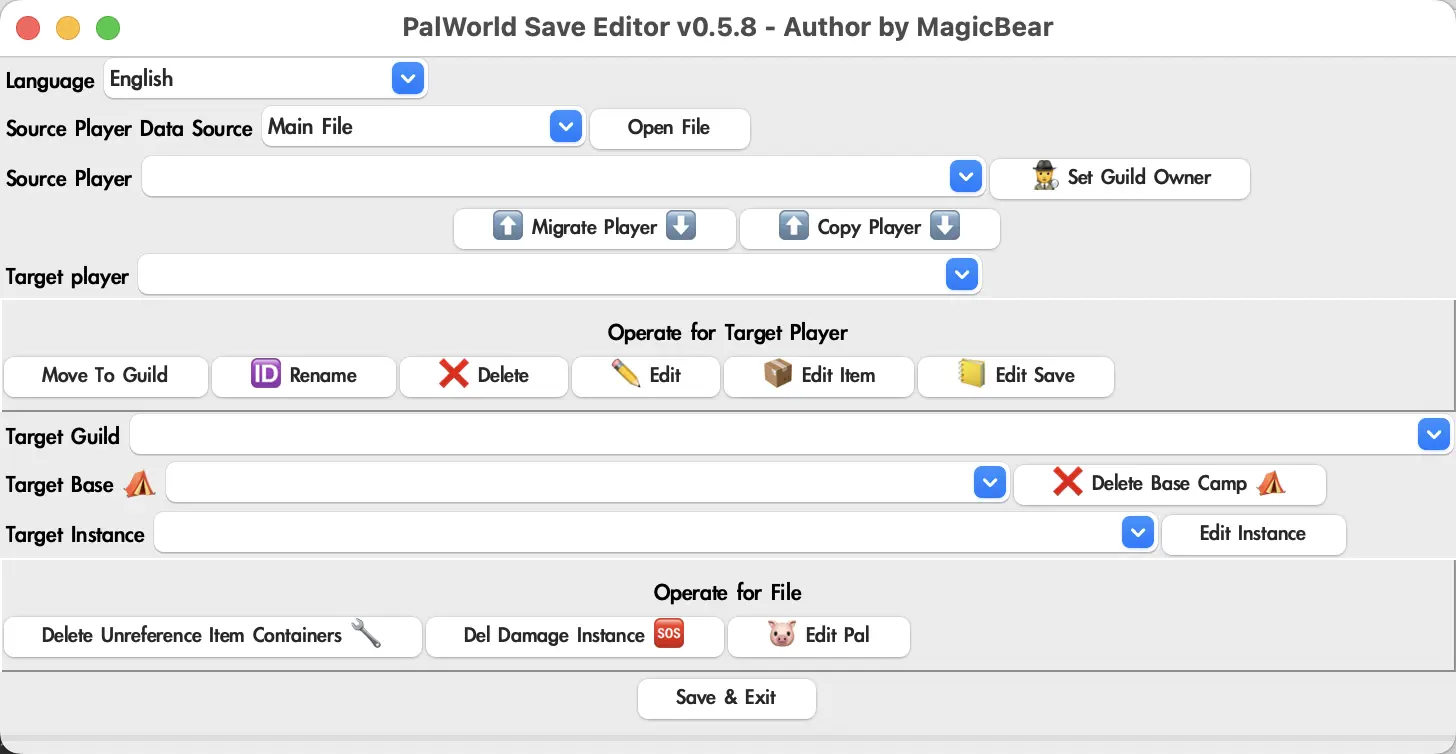Click the Save & Exit button
Image resolution: width=1456 pixels, height=754 pixels.
point(727,698)
